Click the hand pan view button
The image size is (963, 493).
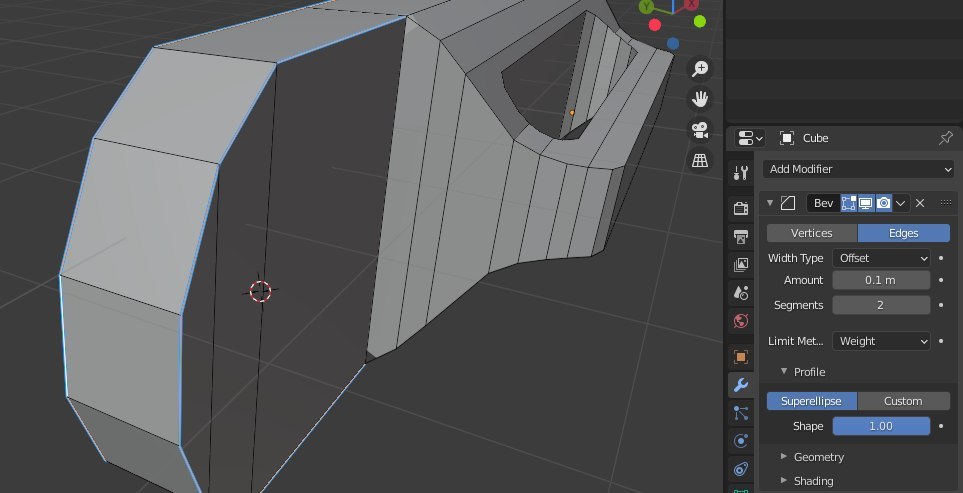point(700,99)
